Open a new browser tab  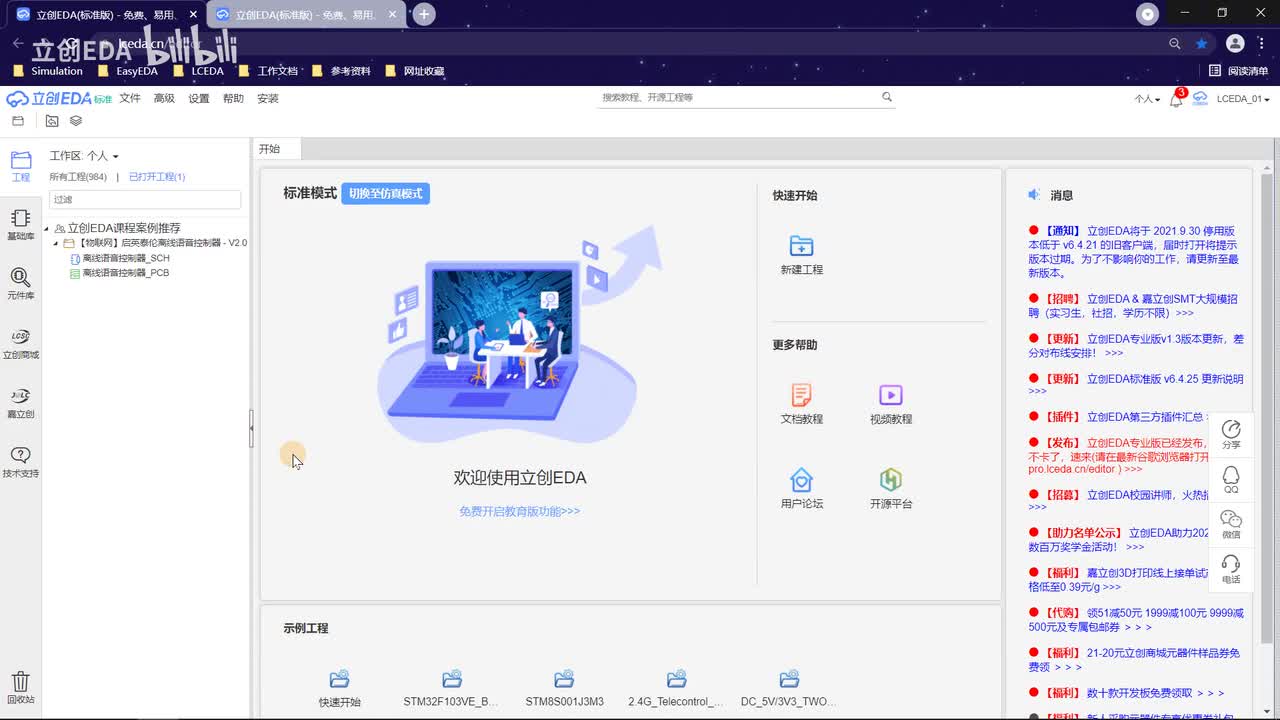[x=424, y=14]
